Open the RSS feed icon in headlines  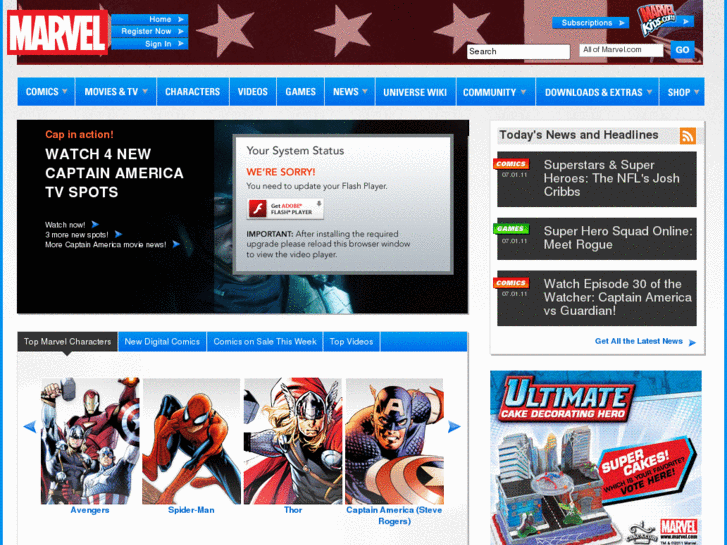click(x=688, y=136)
